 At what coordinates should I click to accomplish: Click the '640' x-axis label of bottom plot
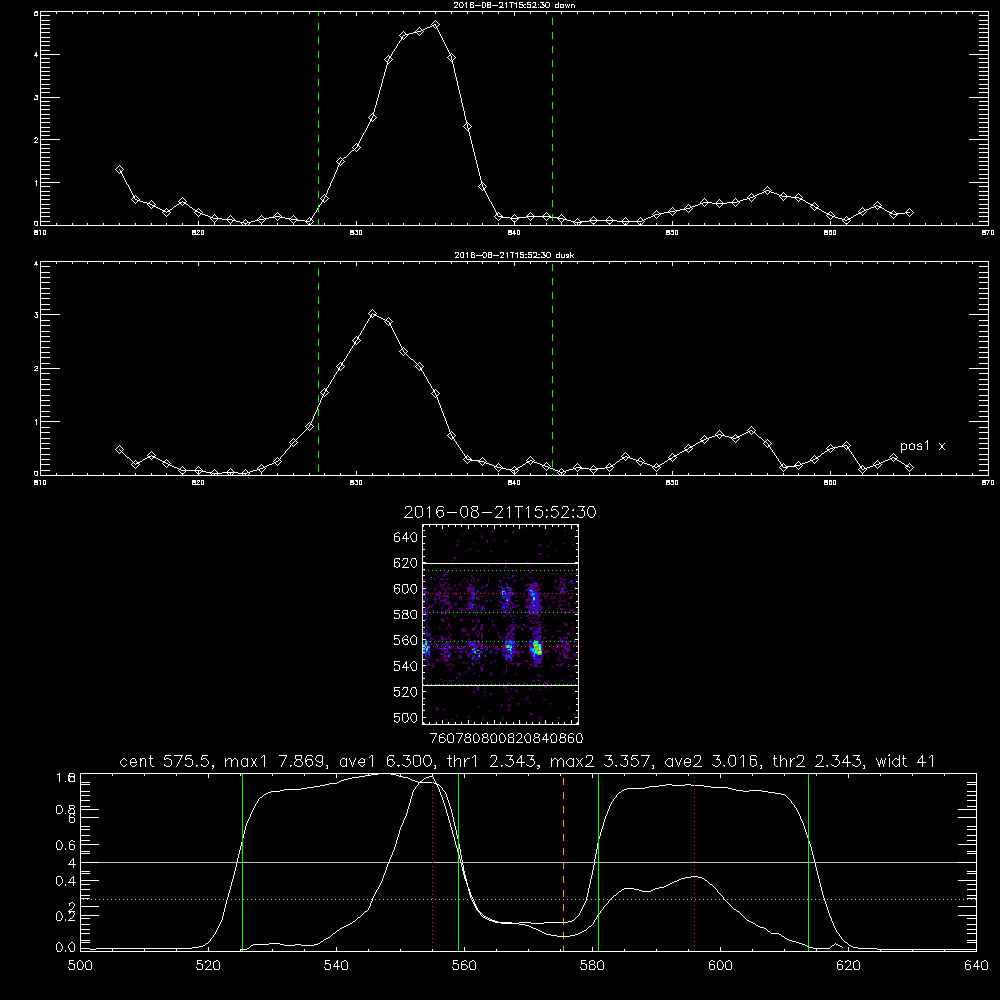point(976,966)
